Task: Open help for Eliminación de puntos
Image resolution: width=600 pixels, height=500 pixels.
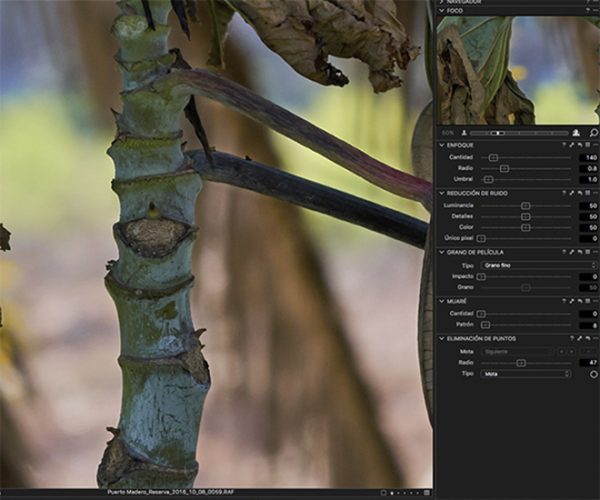Action: coord(572,339)
